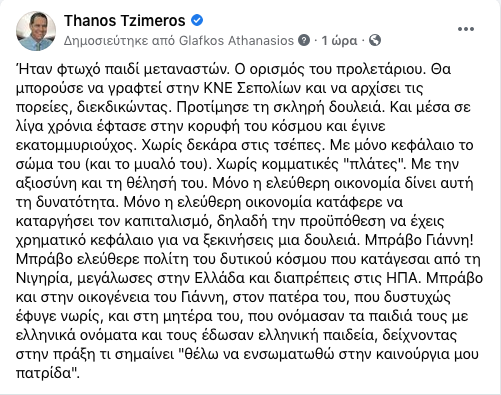Screen dimensions: 501x395
Task: Click the blue verified badge beside the name
Action: coord(197,20)
